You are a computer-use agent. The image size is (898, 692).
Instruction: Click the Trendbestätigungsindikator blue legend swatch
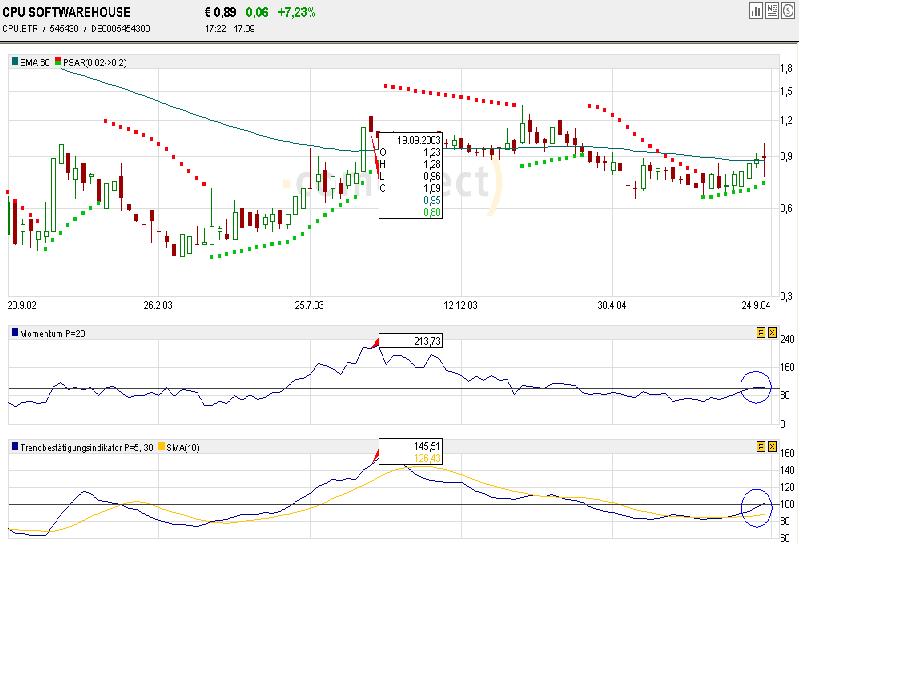[x=15, y=446]
